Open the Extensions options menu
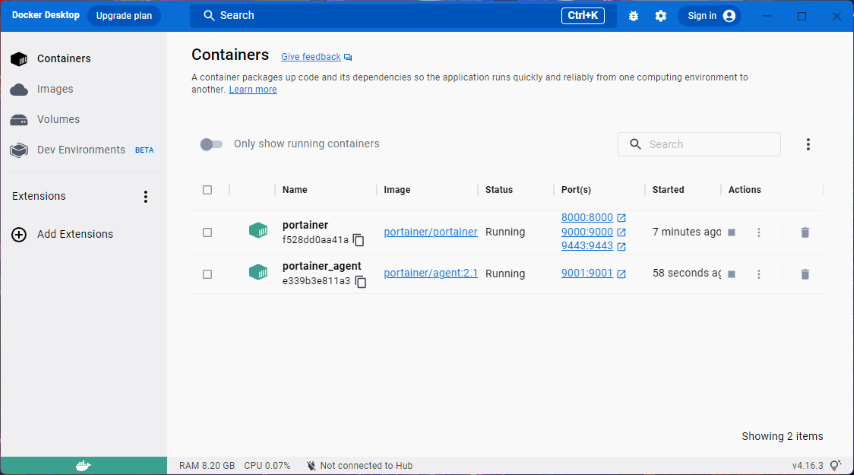 (x=145, y=197)
